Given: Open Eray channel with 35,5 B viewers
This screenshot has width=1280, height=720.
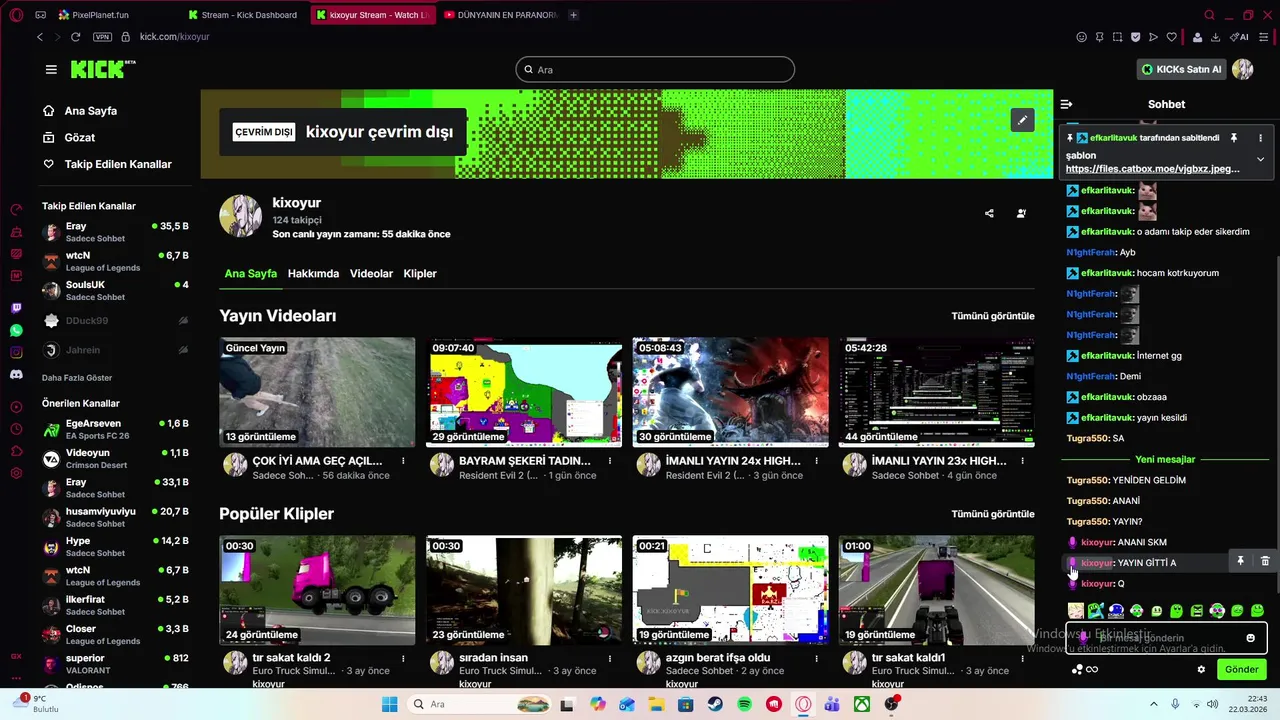Looking at the screenshot, I should click(115, 232).
